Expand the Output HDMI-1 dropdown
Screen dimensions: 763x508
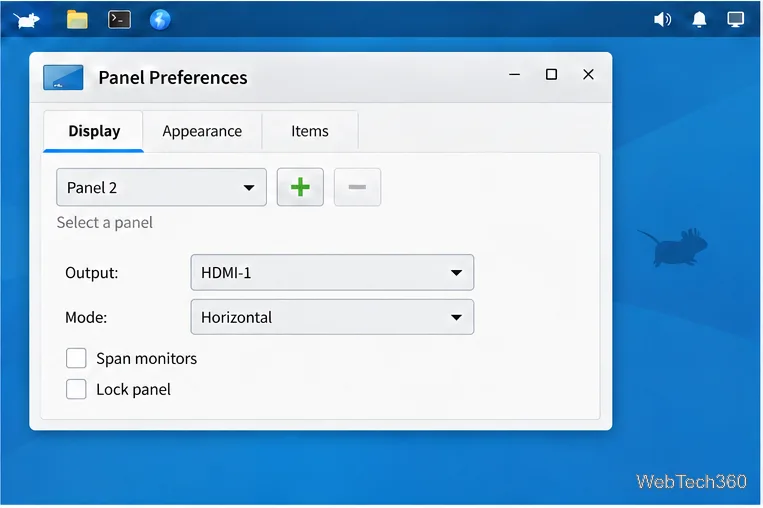coord(332,272)
